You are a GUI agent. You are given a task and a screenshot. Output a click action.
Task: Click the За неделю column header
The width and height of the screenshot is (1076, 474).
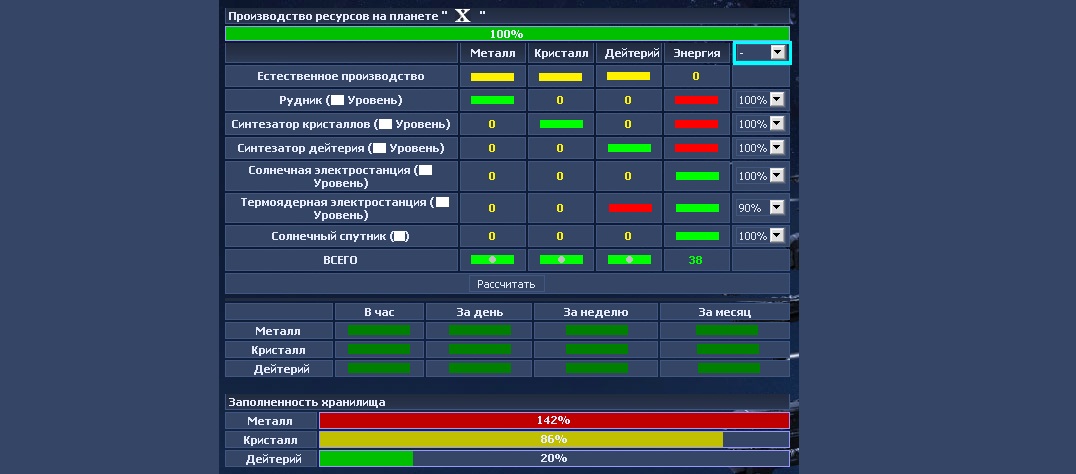[596, 312]
